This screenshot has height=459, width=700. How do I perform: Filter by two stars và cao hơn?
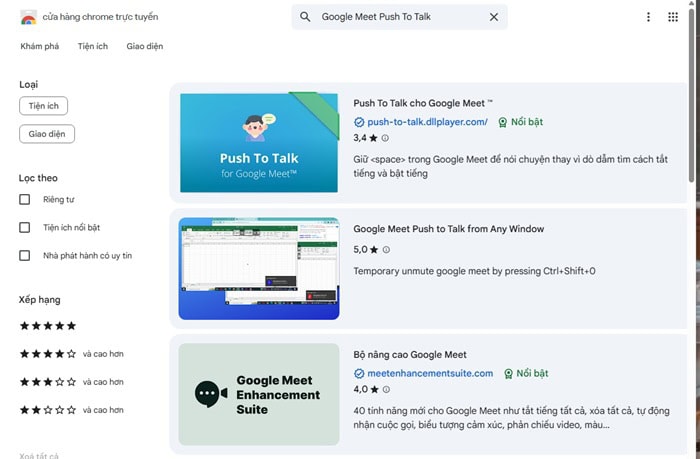[71, 410]
